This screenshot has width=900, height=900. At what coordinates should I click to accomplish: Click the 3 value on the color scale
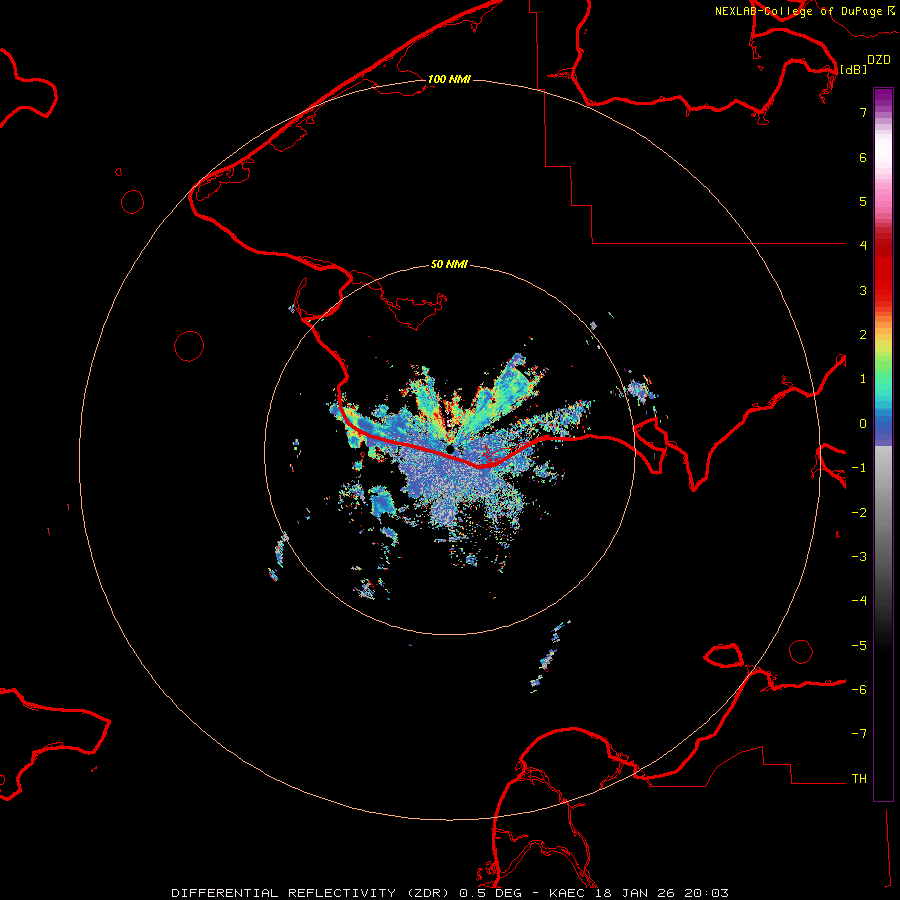pos(863,290)
